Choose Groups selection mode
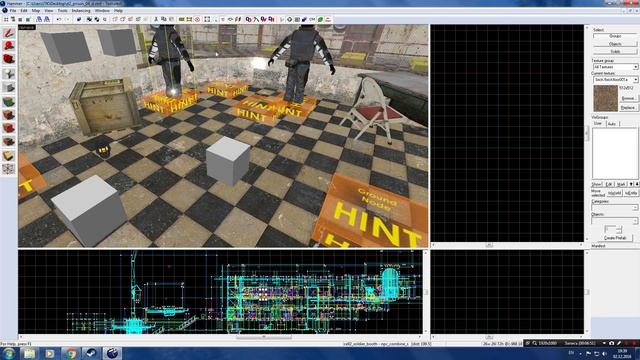This screenshot has height=360, width=640. pos(615,36)
